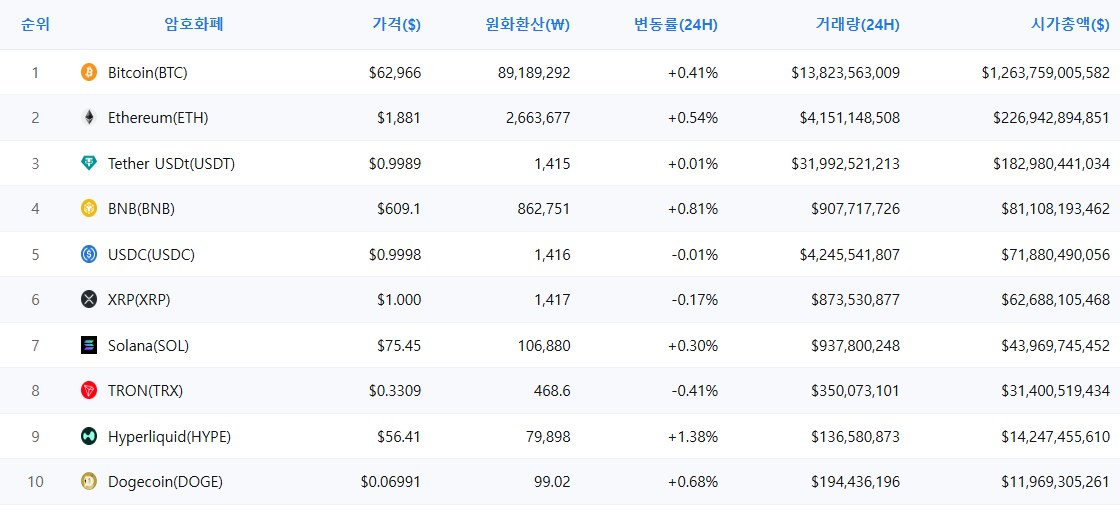Click the Hyperliquid logo icon
Viewport: 1120px width, 514px height.
pos(89,436)
